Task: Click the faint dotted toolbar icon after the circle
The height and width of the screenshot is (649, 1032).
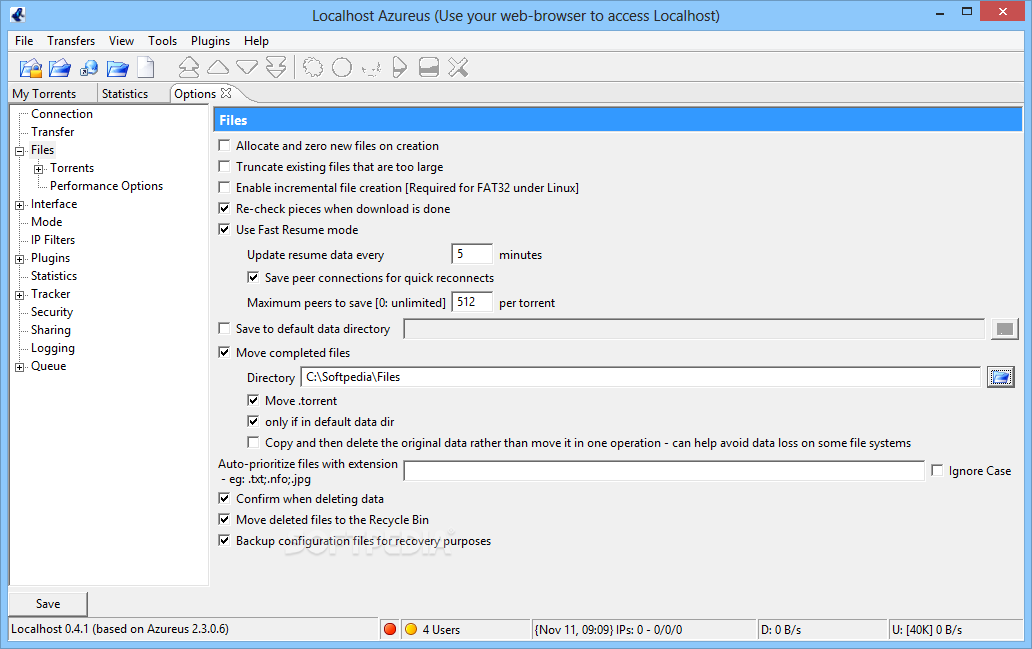Action: (371, 68)
